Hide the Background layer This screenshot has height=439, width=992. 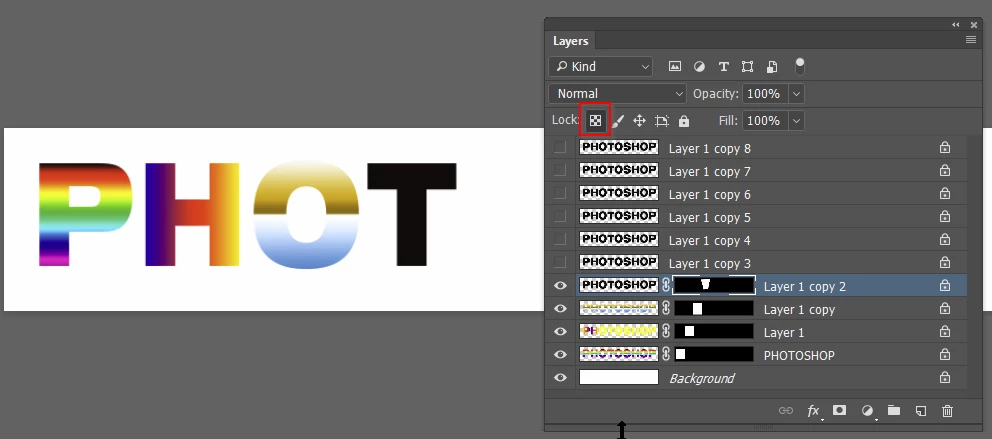560,378
